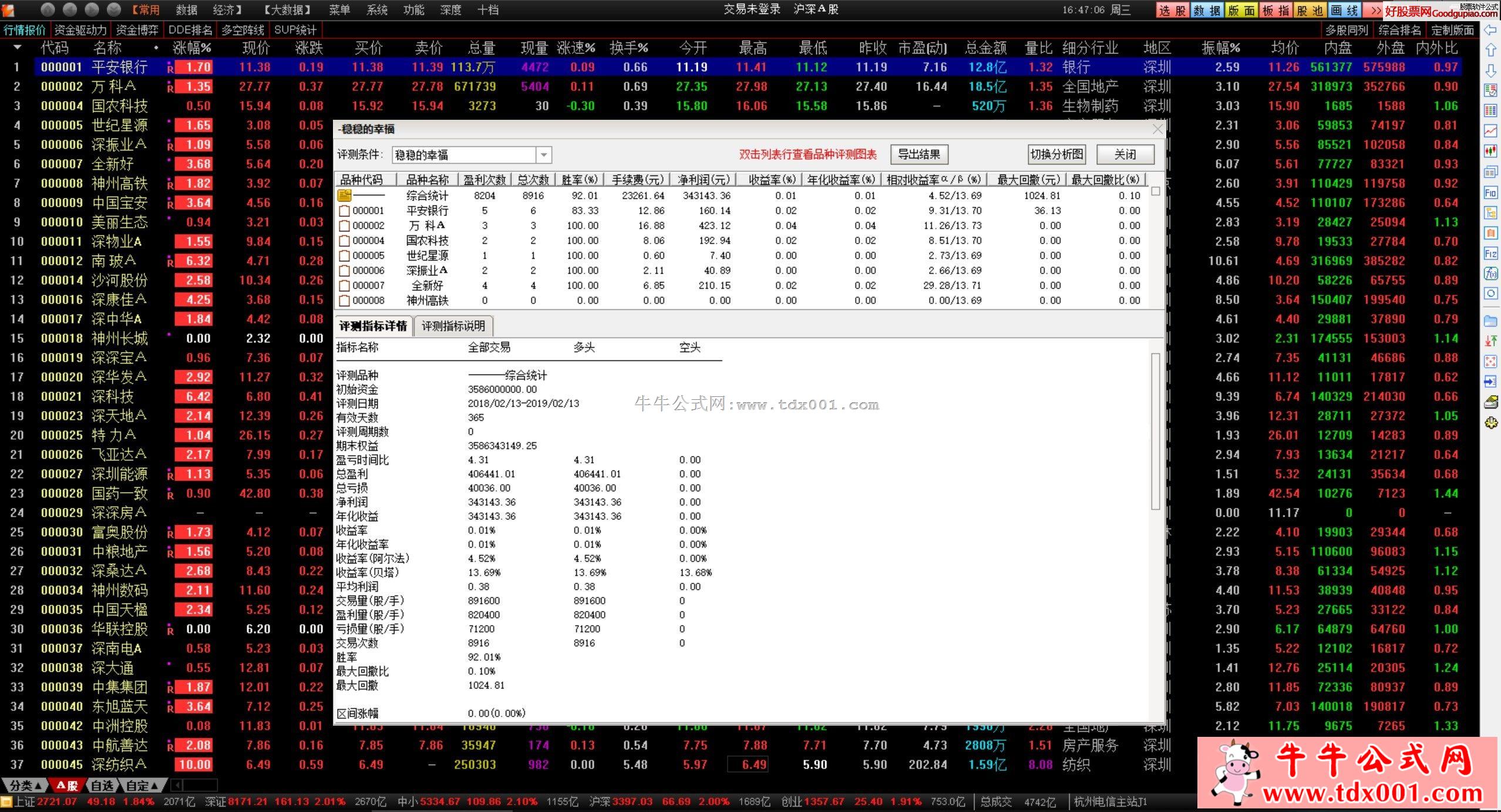Tick the checkbox for 000006 深振业A
The height and width of the screenshot is (812, 1501).
click(x=344, y=271)
